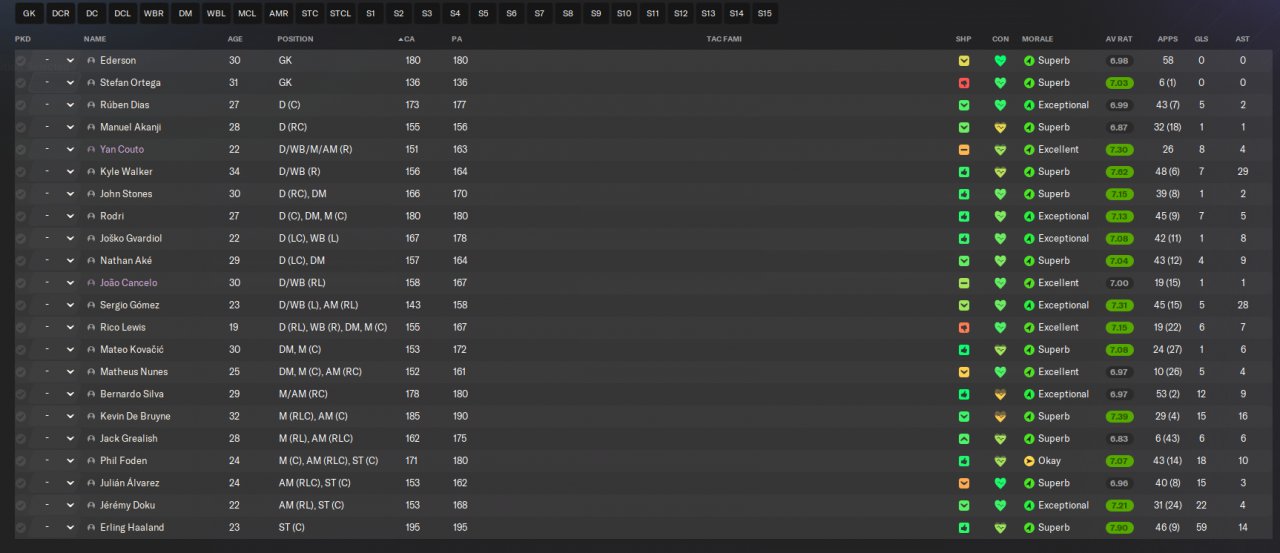Click Erling Haaland's sharpness icon
This screenshot has height=553, width=1280.
tap(964, 527)
